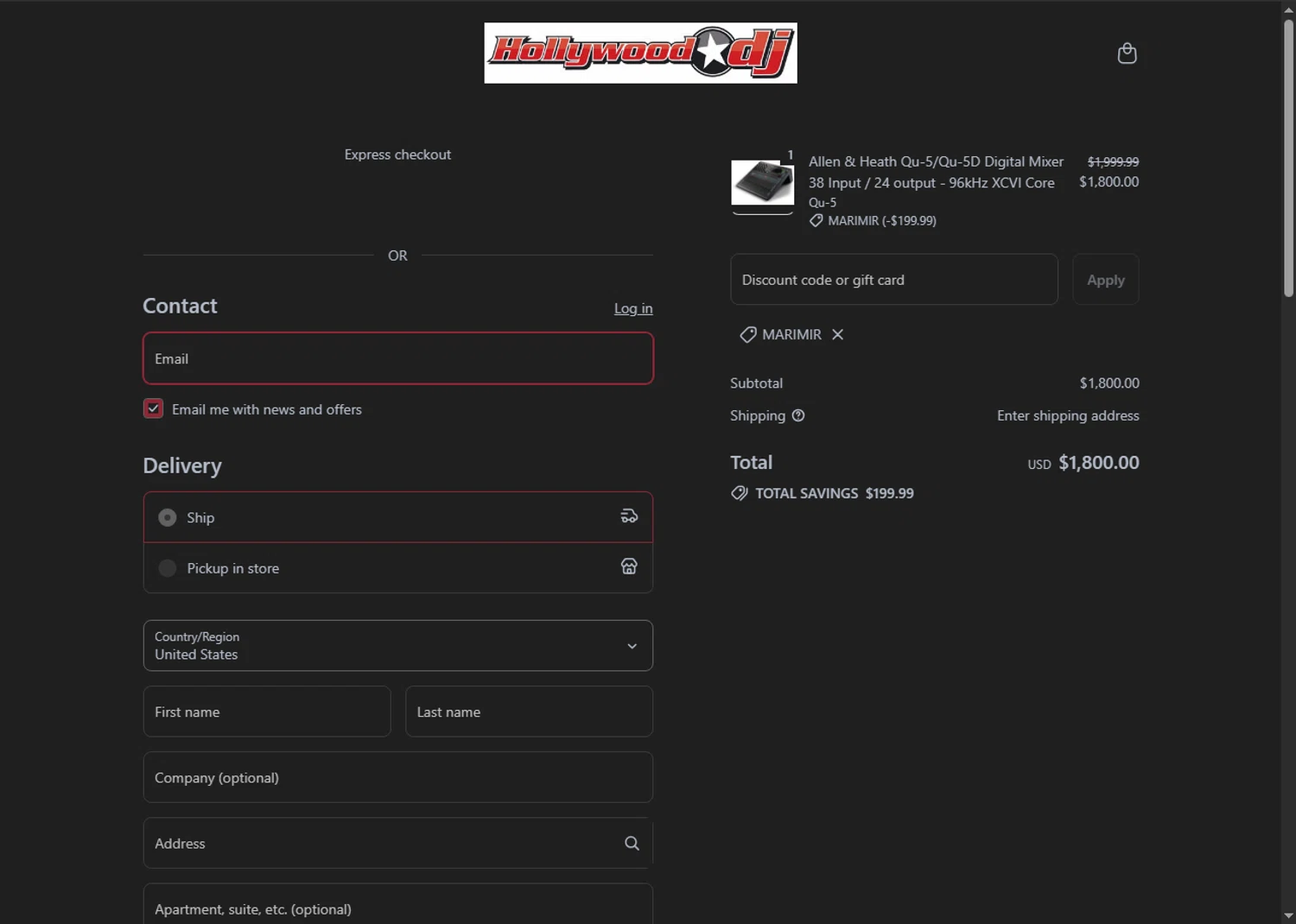The width and height of the screenshot is (1296, 924).
Task: Click the USD $1,800.00 total amount
Action: click(1083, 463)
